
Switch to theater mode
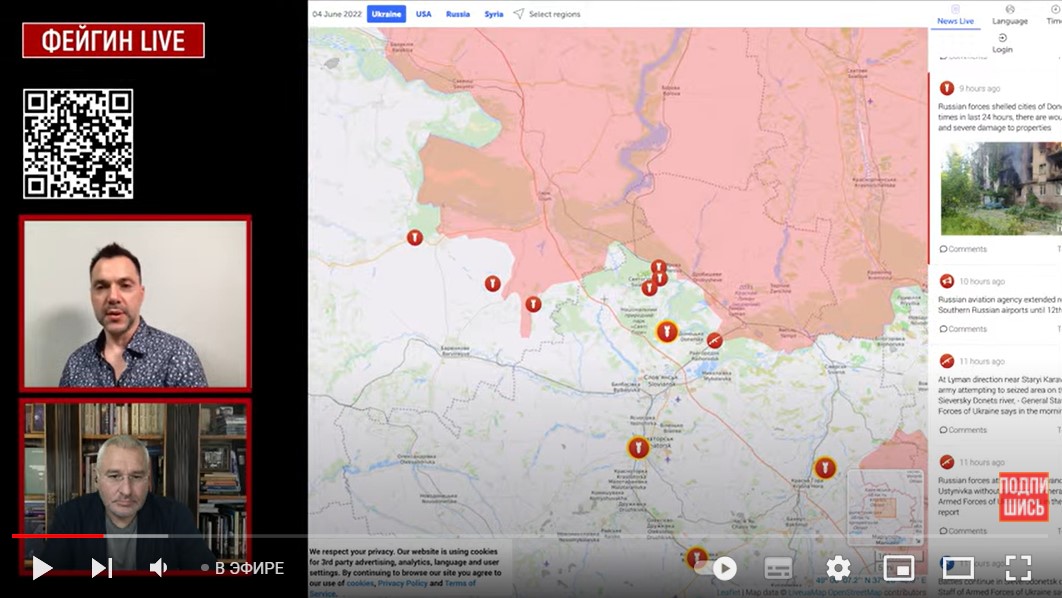coord(958,568)
